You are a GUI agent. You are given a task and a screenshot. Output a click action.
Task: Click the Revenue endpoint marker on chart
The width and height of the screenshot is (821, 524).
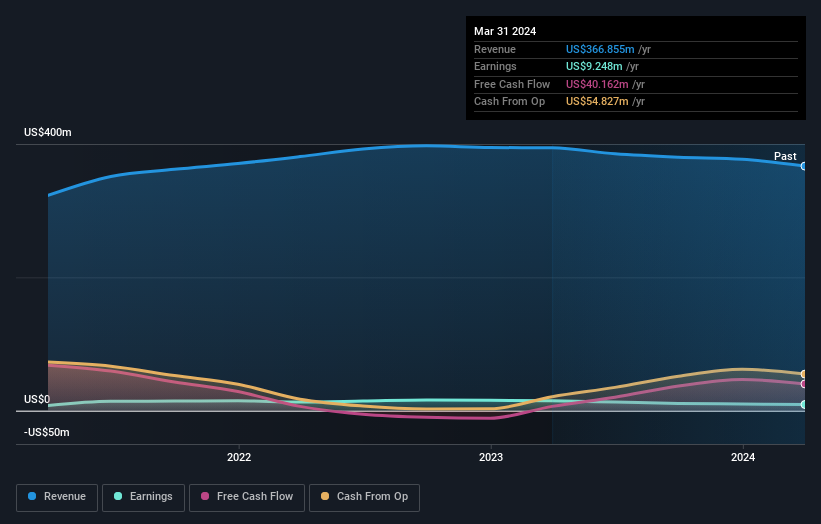point(804,166)
